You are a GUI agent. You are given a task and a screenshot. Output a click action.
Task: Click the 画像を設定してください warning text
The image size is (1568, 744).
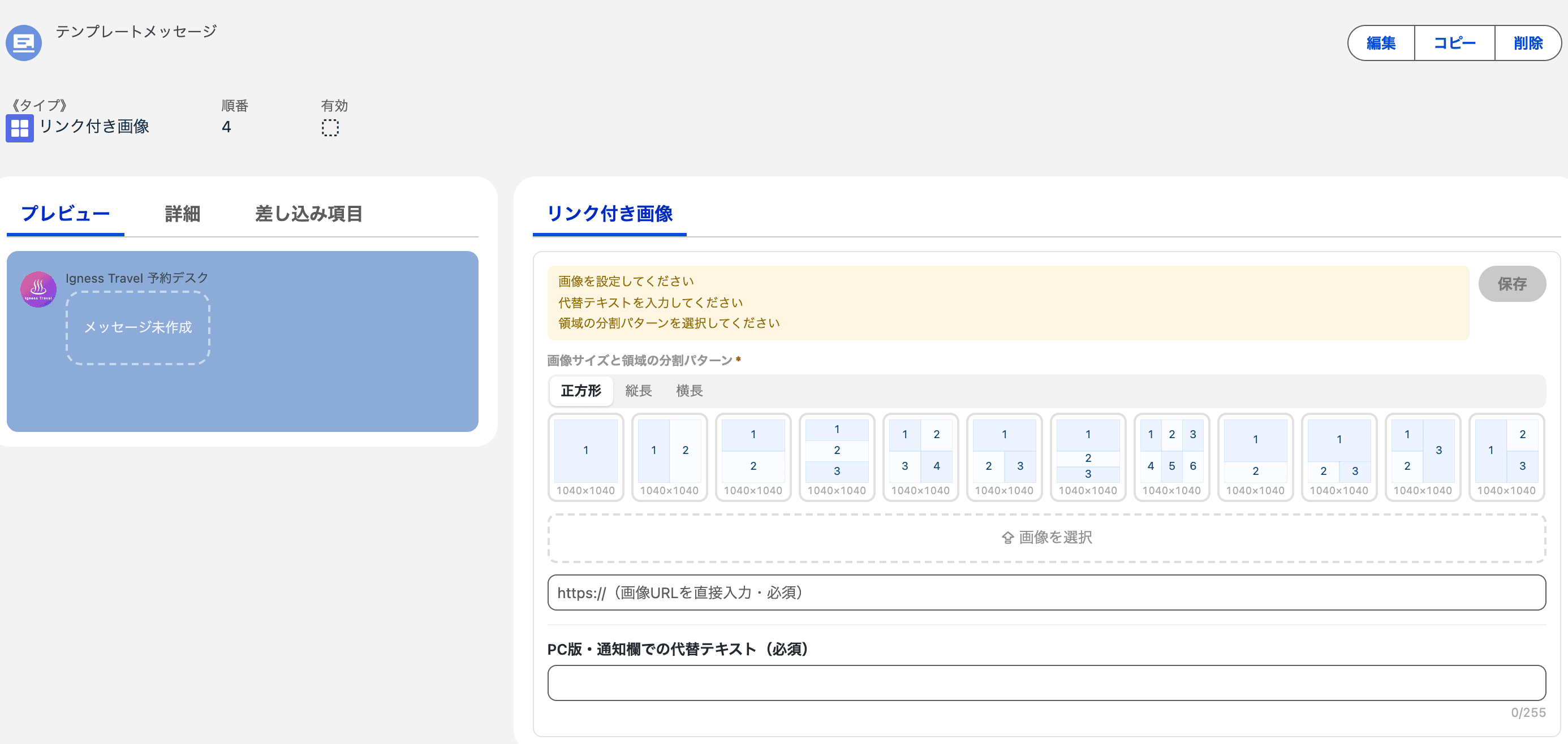(x=626, y=282)
